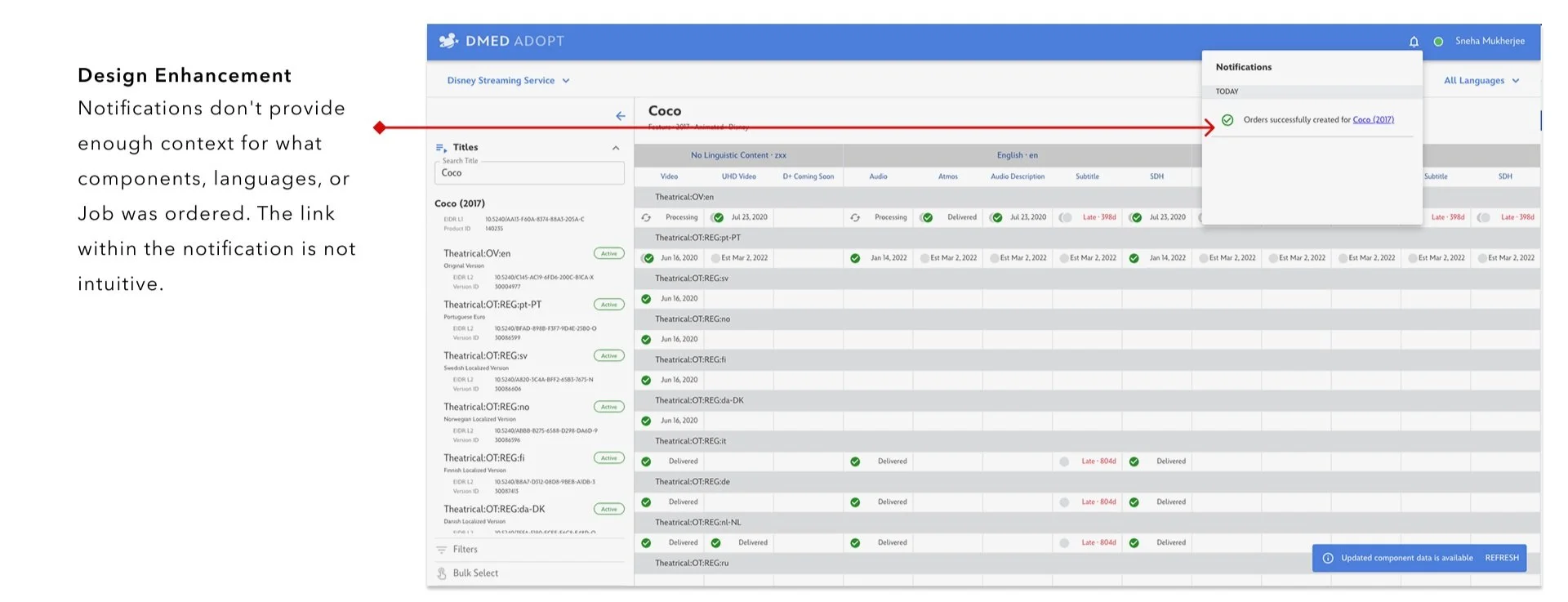Click the Processing sync icon under Video
Image resolution: width=1568 pixels, height=602 pixels.
646,218
